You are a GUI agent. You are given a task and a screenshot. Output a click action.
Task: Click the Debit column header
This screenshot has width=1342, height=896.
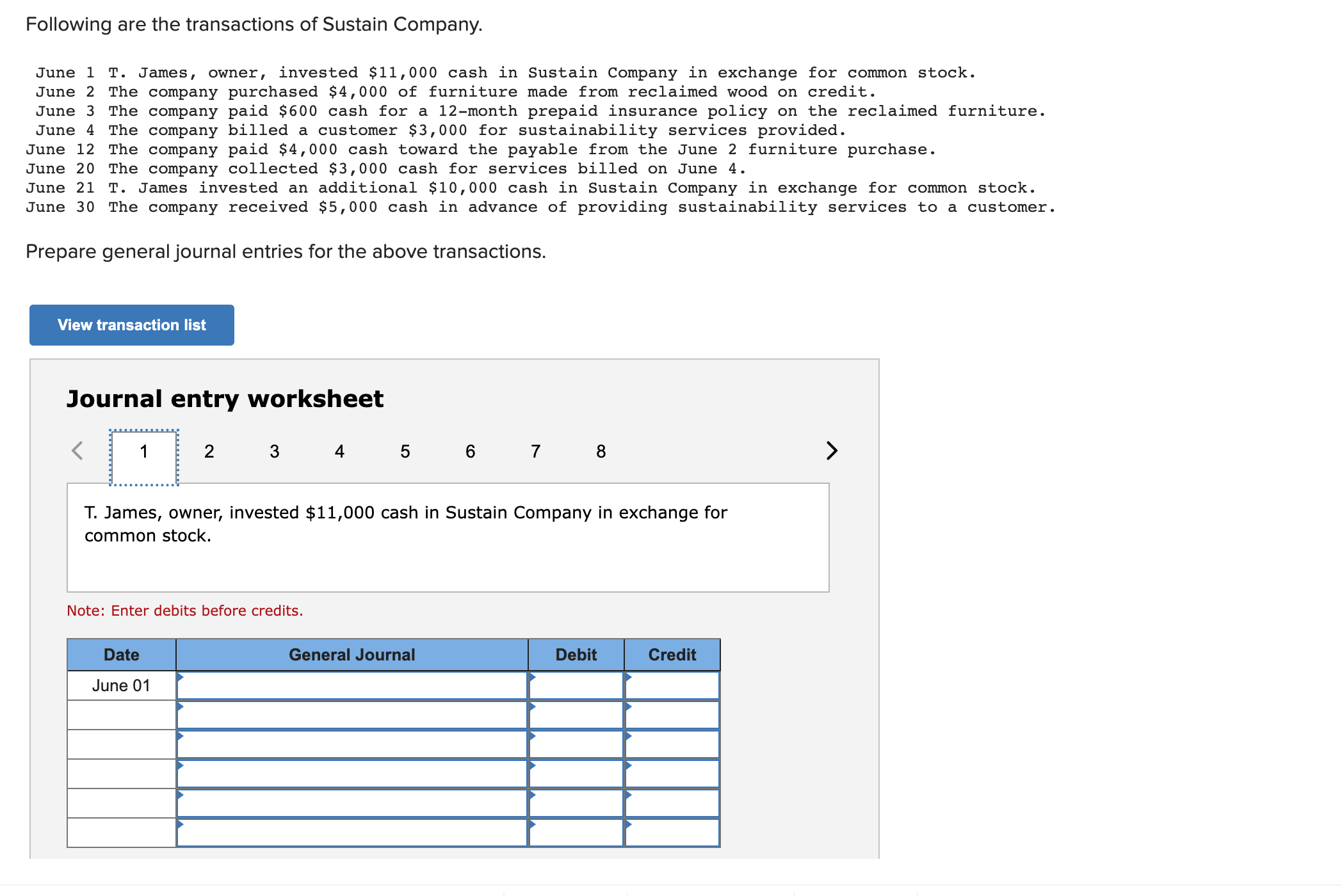[576, 655]
